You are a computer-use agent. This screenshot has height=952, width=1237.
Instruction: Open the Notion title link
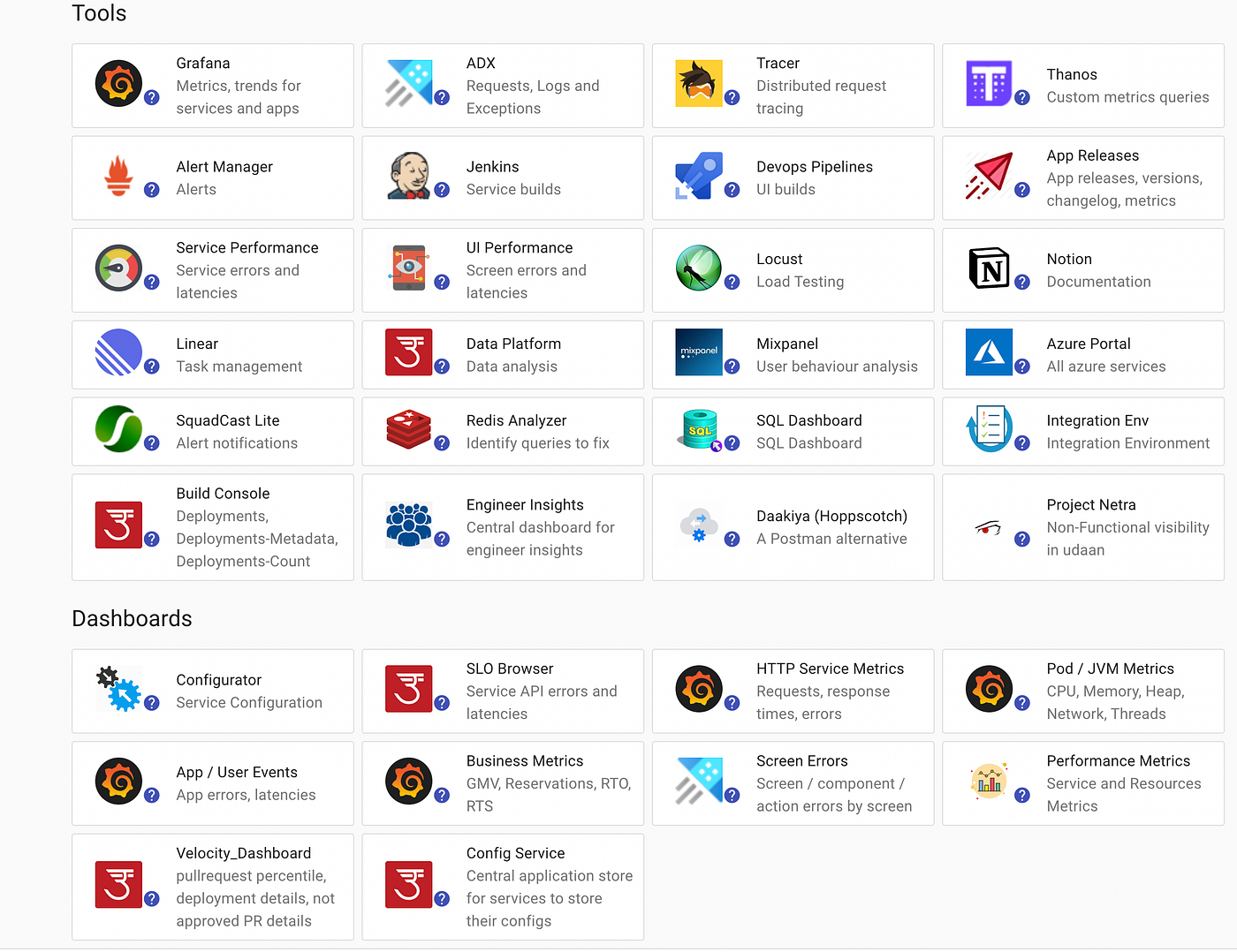tap(1069, 259)
